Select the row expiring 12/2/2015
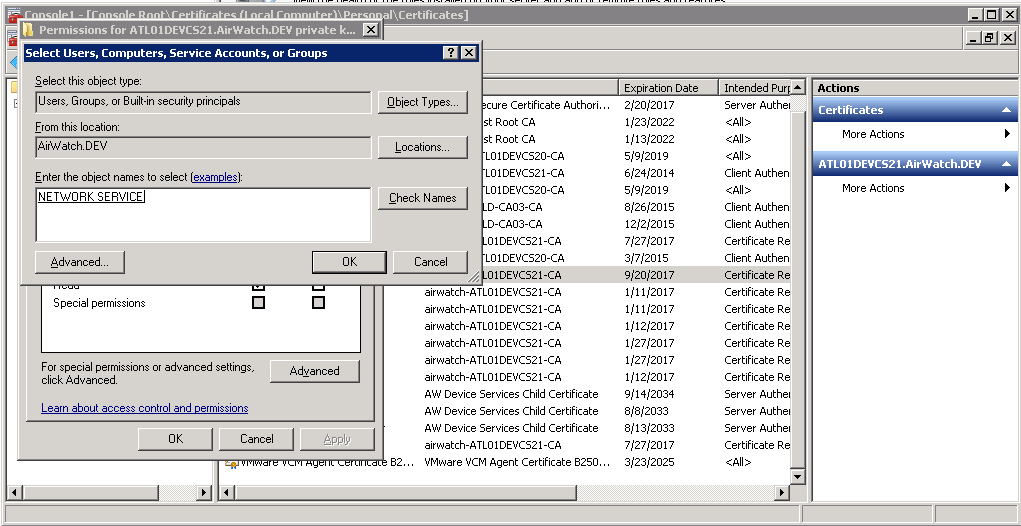The width and height of the screenshot is (1021, 526). click(637, 224)
